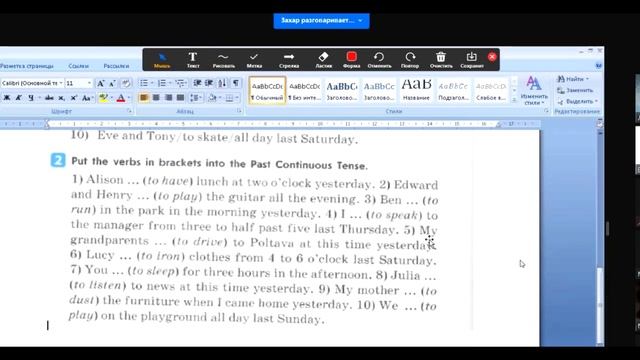Open the Форма red color format option
The height and width of the screenshot is (360, 640).
[351, 60]
